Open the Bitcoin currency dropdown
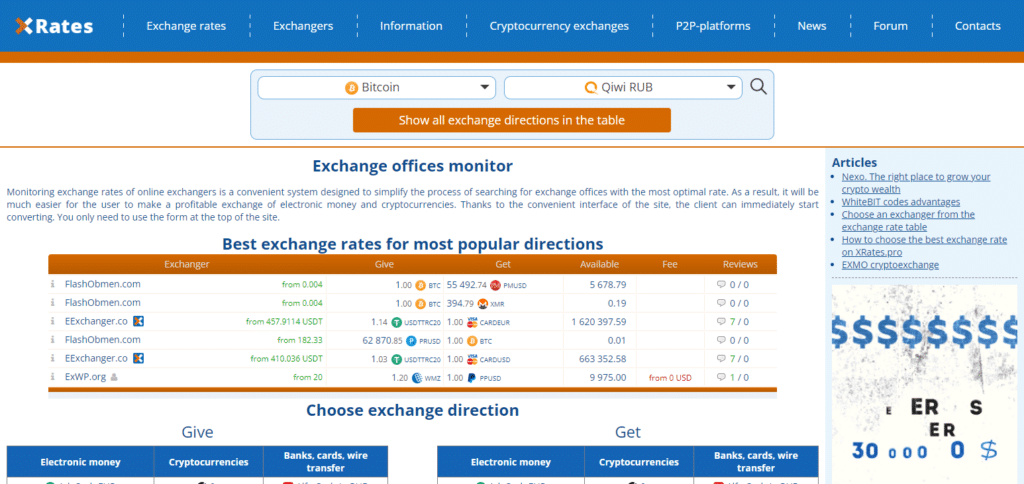Screen dimensions: 1024x484 377,88
